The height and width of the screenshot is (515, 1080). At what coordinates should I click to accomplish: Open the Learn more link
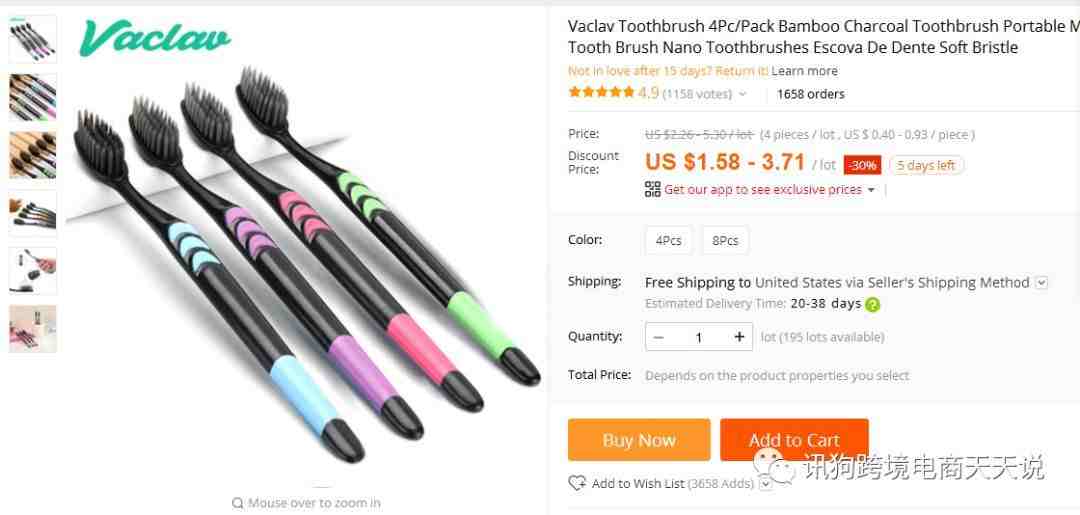click(804, 71)
